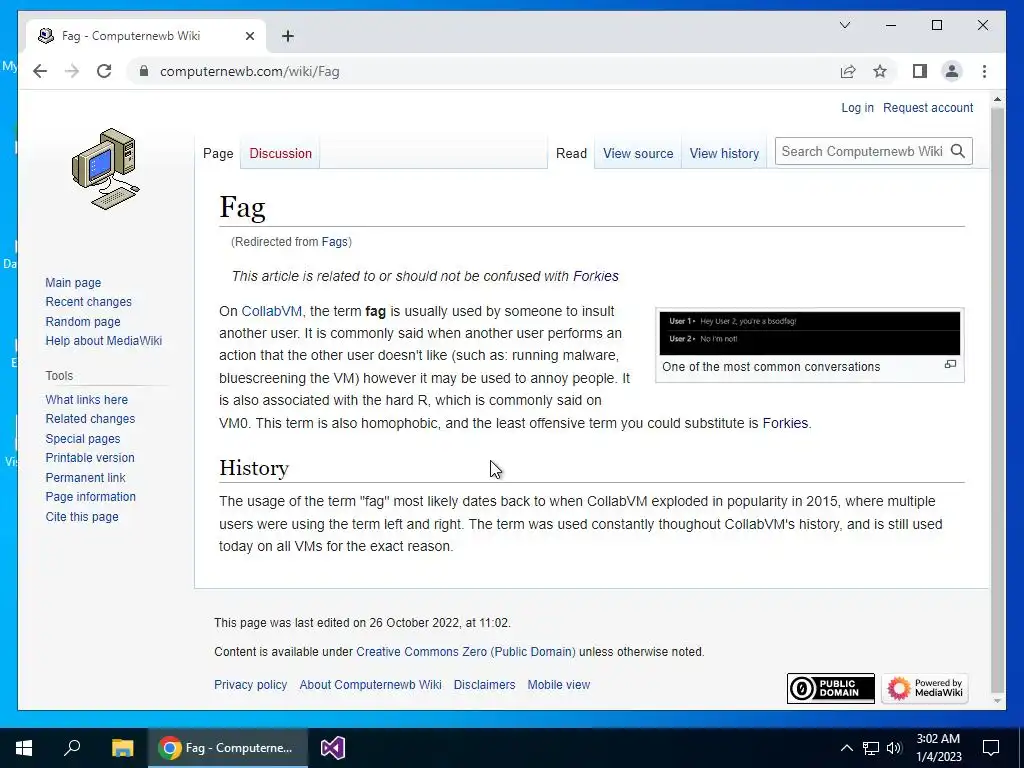Viewport: 1024px width, 768px height.
Task: Follow the Fags redirect link
Action: click(334, 242)
